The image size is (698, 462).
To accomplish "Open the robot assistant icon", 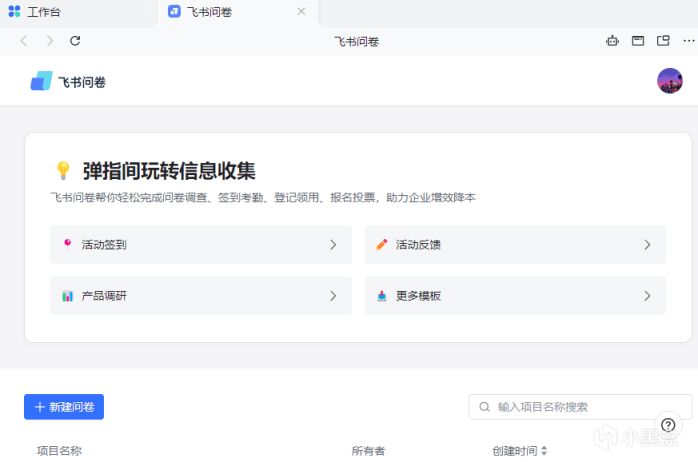I will pyautogui.click(x=613, y=41).
